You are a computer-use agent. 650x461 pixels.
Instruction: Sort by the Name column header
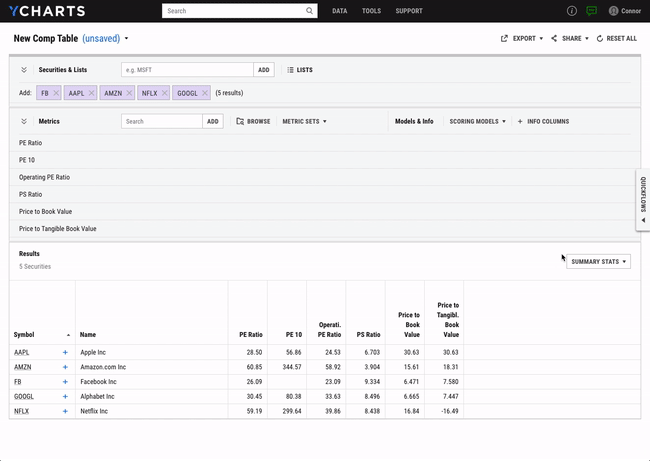pyautogui.click(x=88, y=335)
